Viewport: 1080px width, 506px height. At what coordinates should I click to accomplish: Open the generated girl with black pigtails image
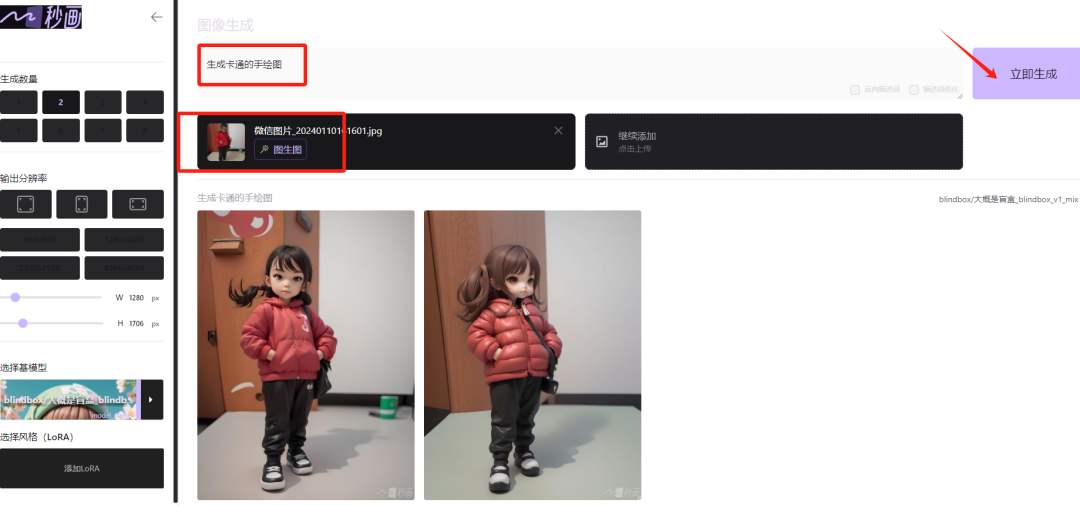pos(306,355)
